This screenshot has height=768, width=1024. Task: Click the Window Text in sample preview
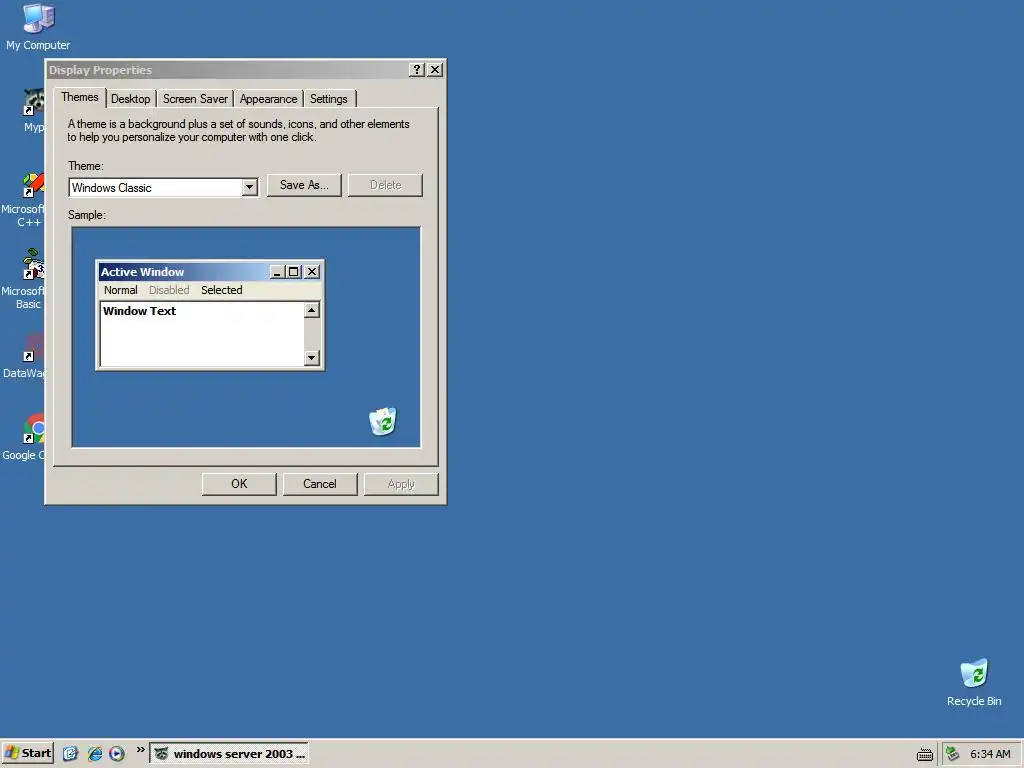pos(139,311)
